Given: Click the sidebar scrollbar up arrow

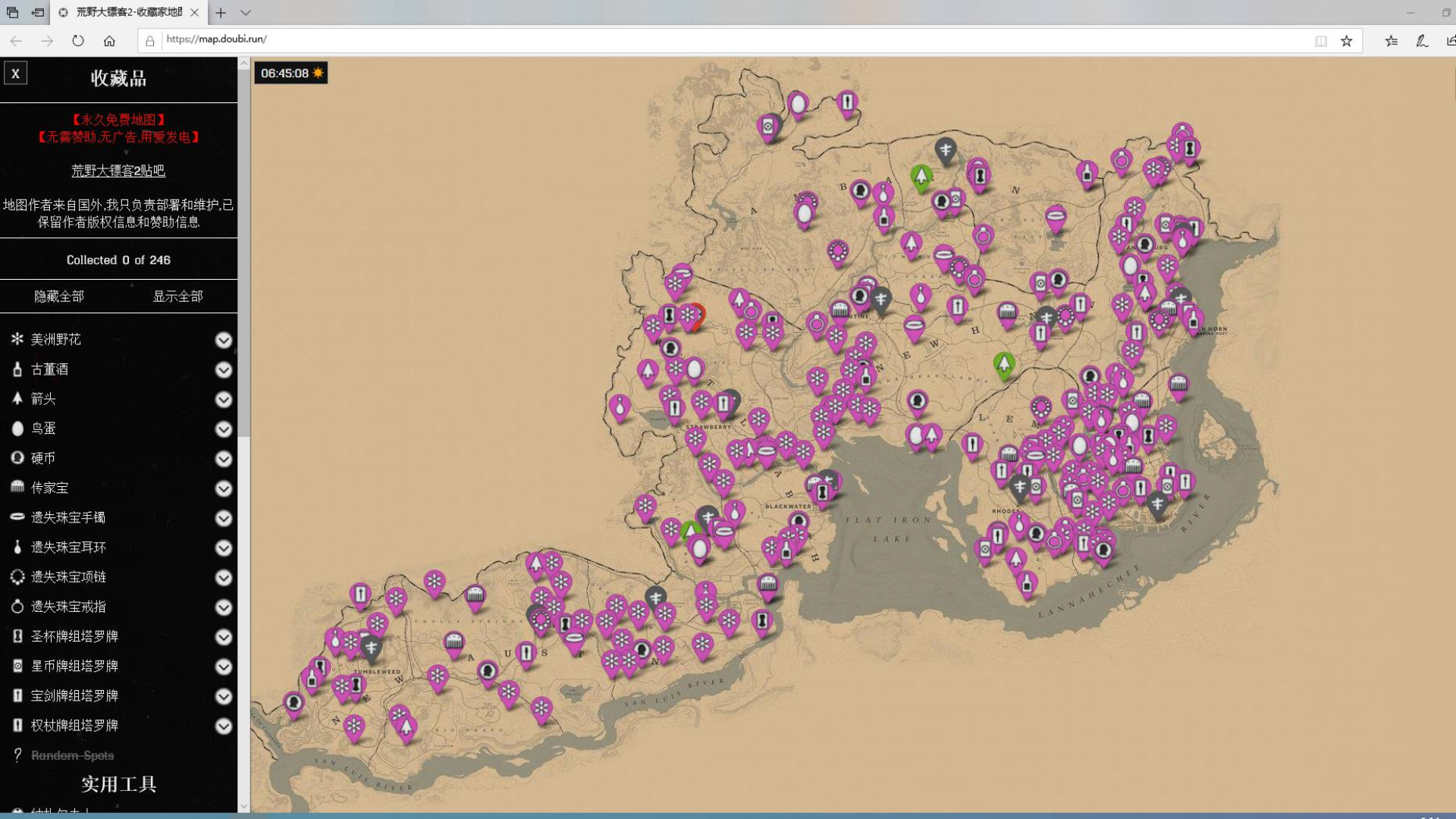Looking at the screenshot, I should pyautogui.click(x=243, y=64).
